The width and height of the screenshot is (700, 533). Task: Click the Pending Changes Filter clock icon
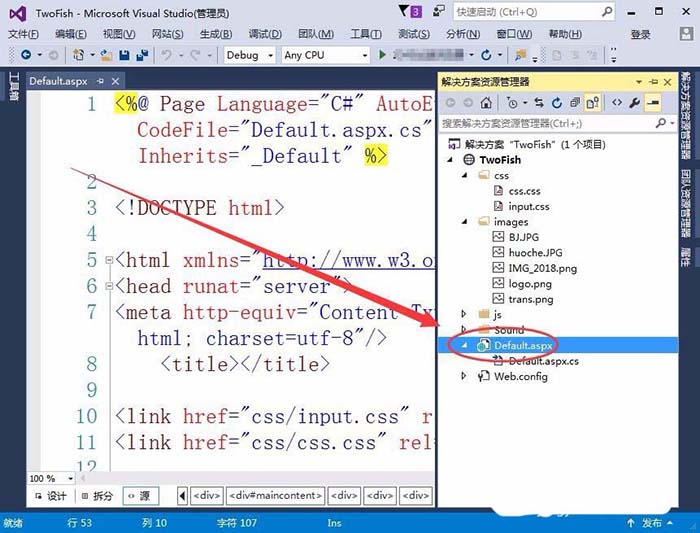click(x=512, y=103)
